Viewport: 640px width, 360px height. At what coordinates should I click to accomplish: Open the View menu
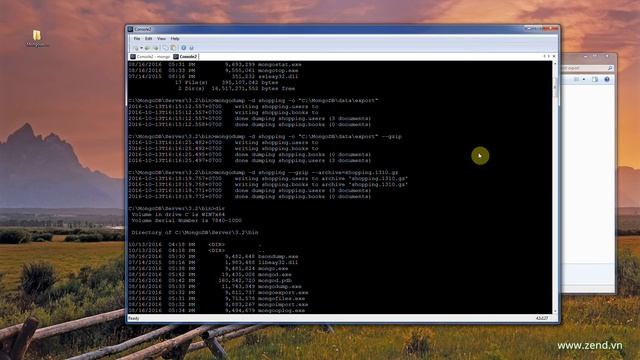pos(161,38)
